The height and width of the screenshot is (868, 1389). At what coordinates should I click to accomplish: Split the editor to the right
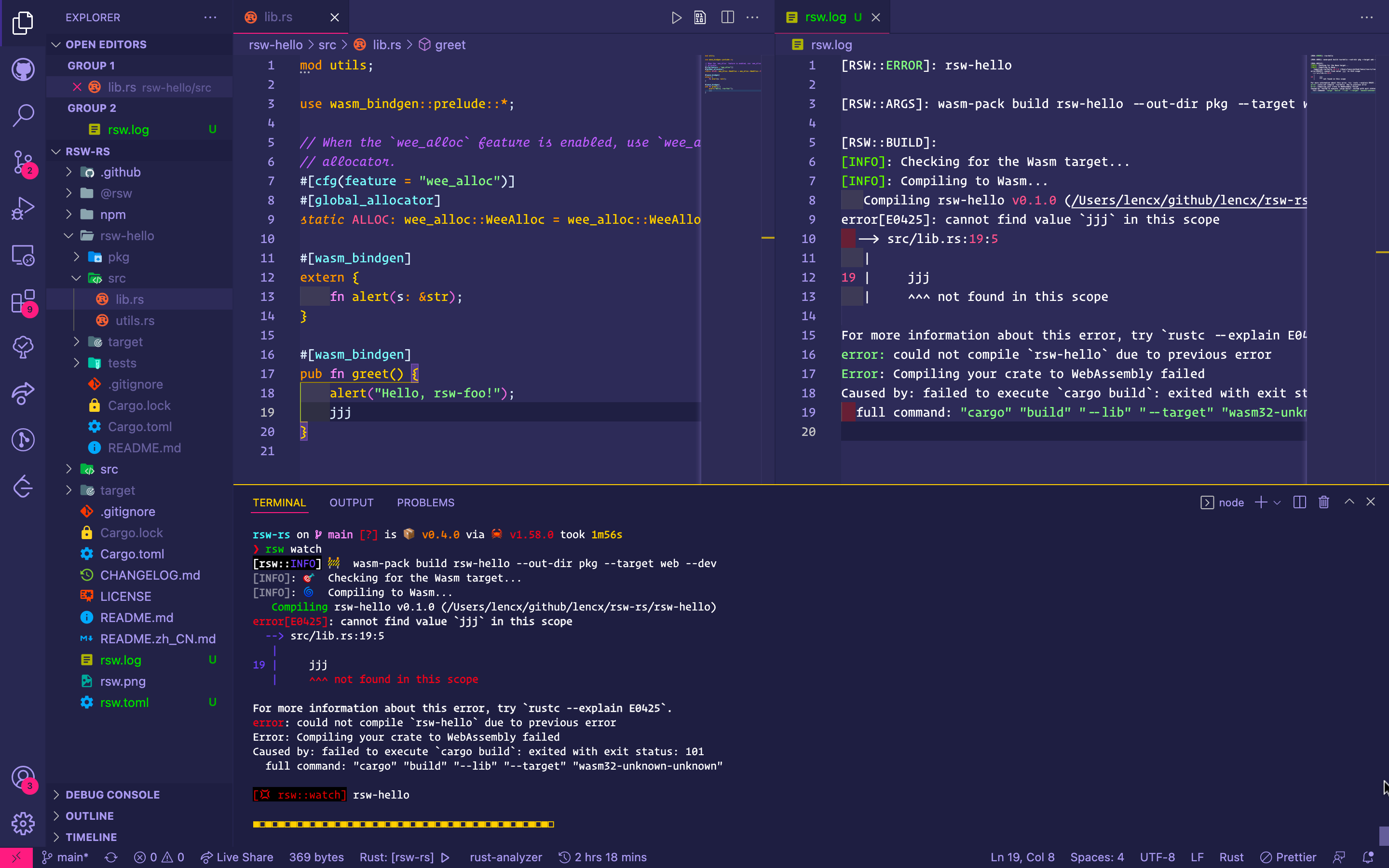tap(727, 17)
